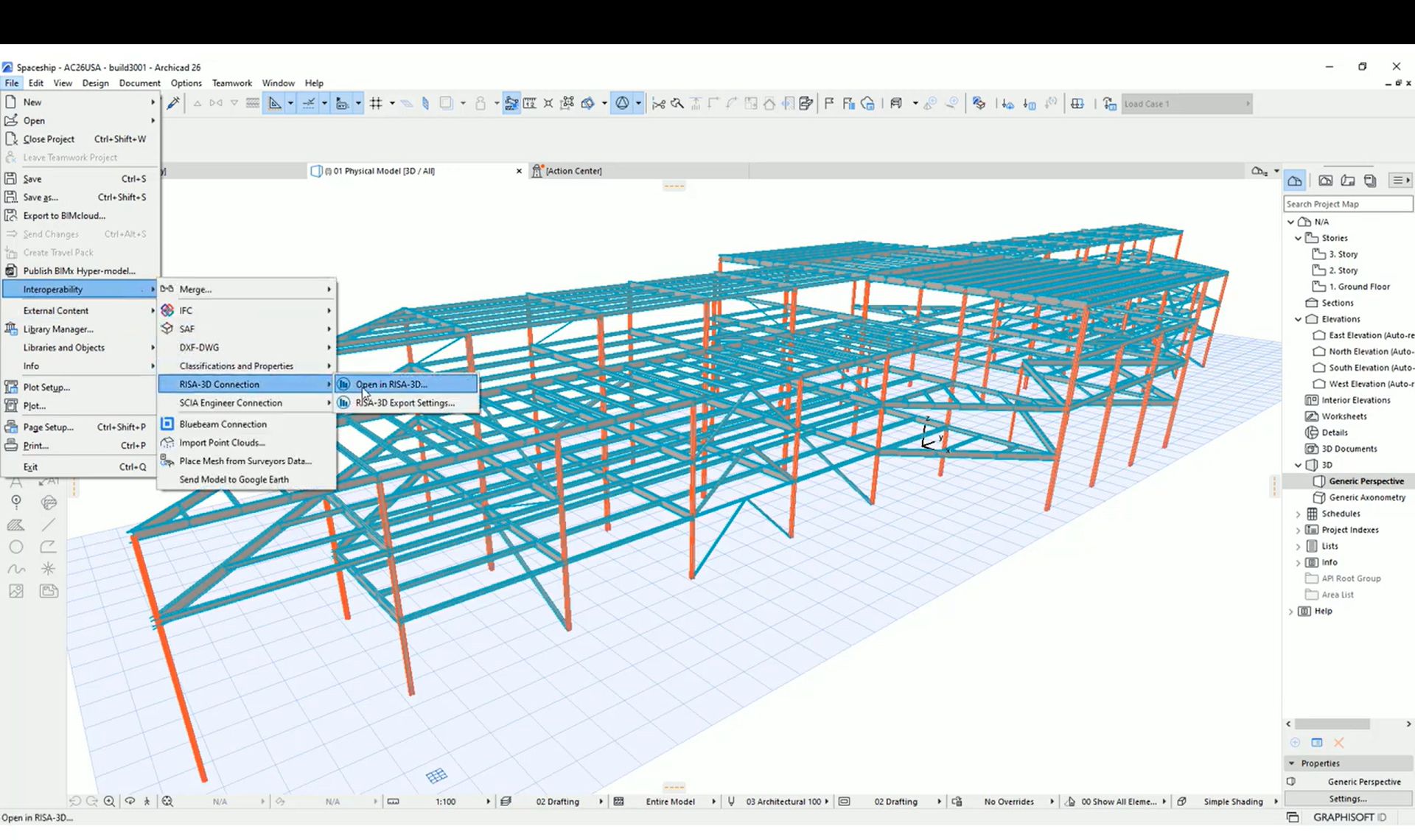The width and height of the screenshot is (1415, 840).
Task: Select the Project Map house icon
Action: pos(1295,181)
